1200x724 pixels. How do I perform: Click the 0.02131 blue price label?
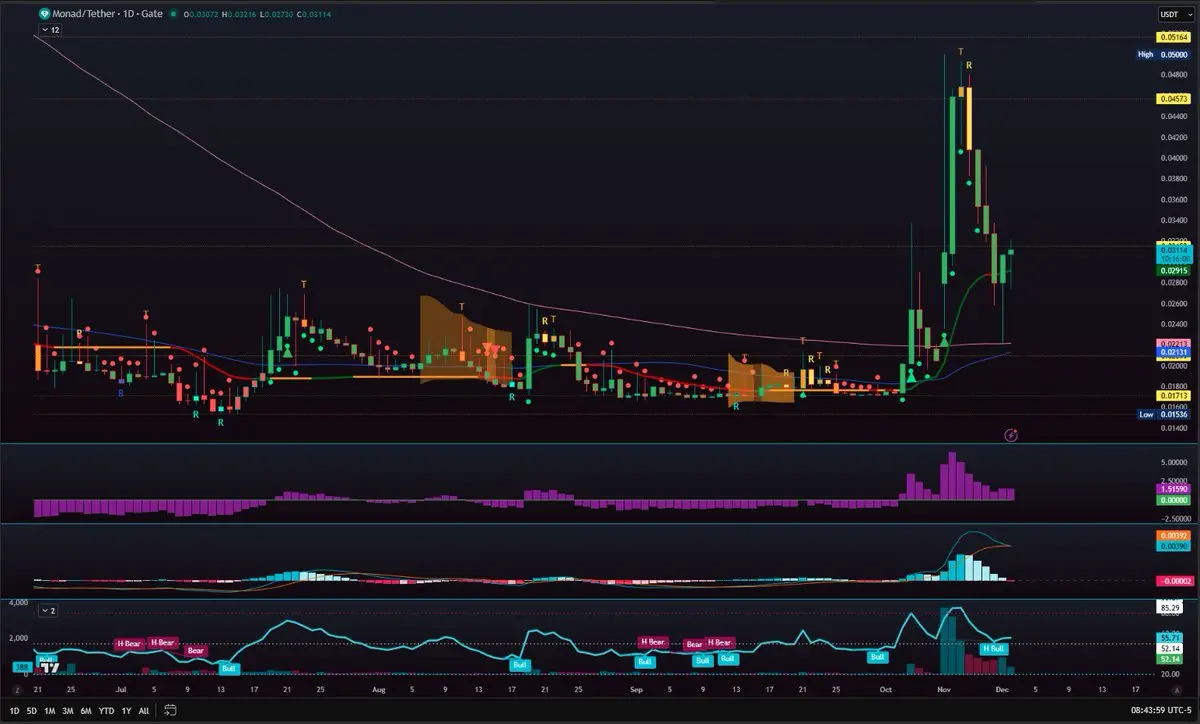pos(1172,353)
